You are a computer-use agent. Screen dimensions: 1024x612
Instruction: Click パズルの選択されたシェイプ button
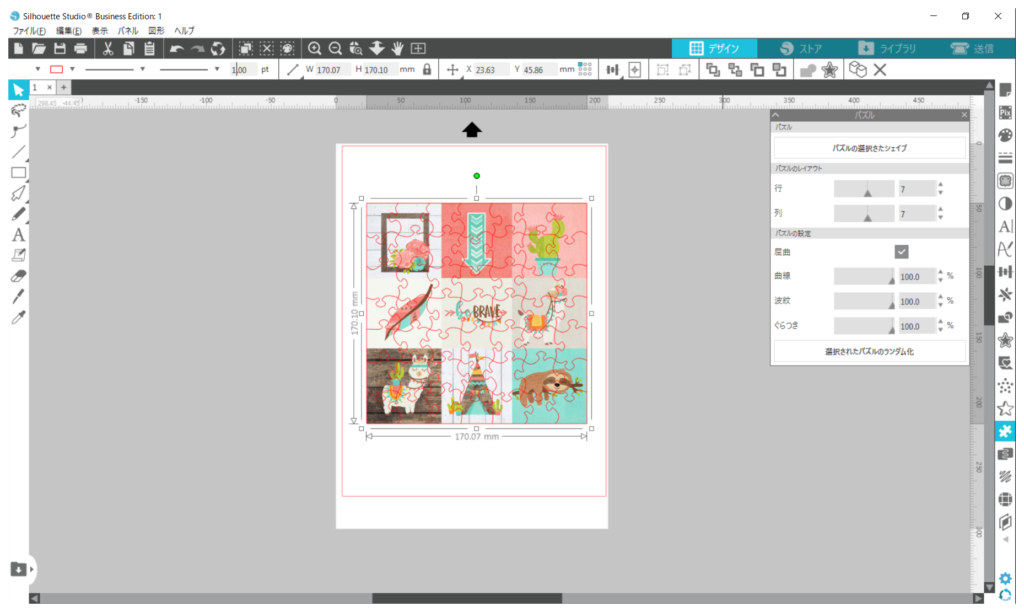(x=869, y=148)
